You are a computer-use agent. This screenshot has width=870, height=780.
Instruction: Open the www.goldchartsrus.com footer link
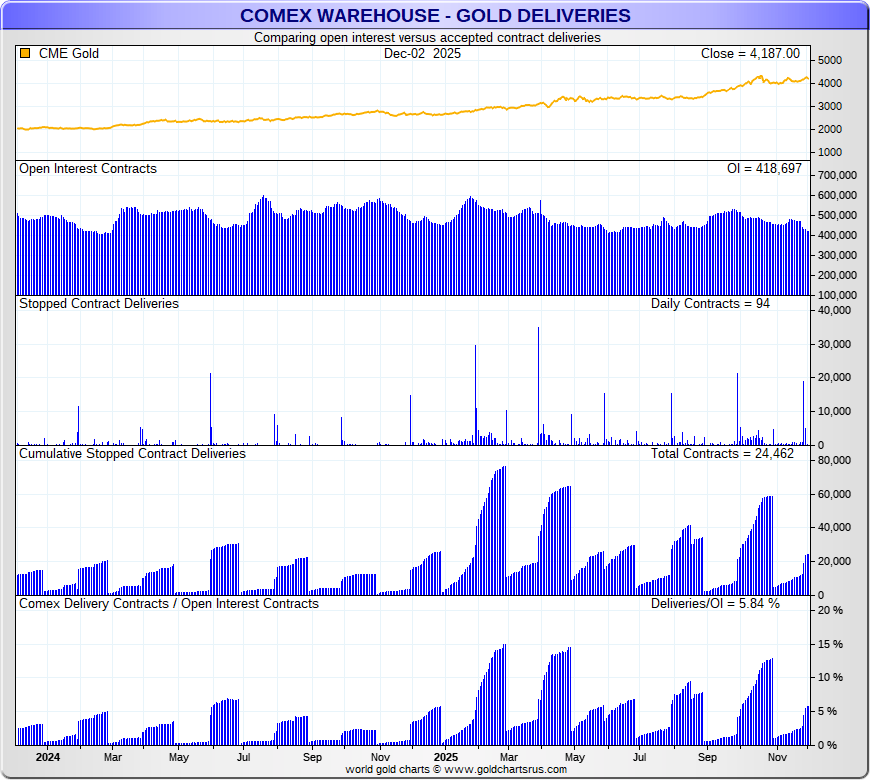coord(505,769)
